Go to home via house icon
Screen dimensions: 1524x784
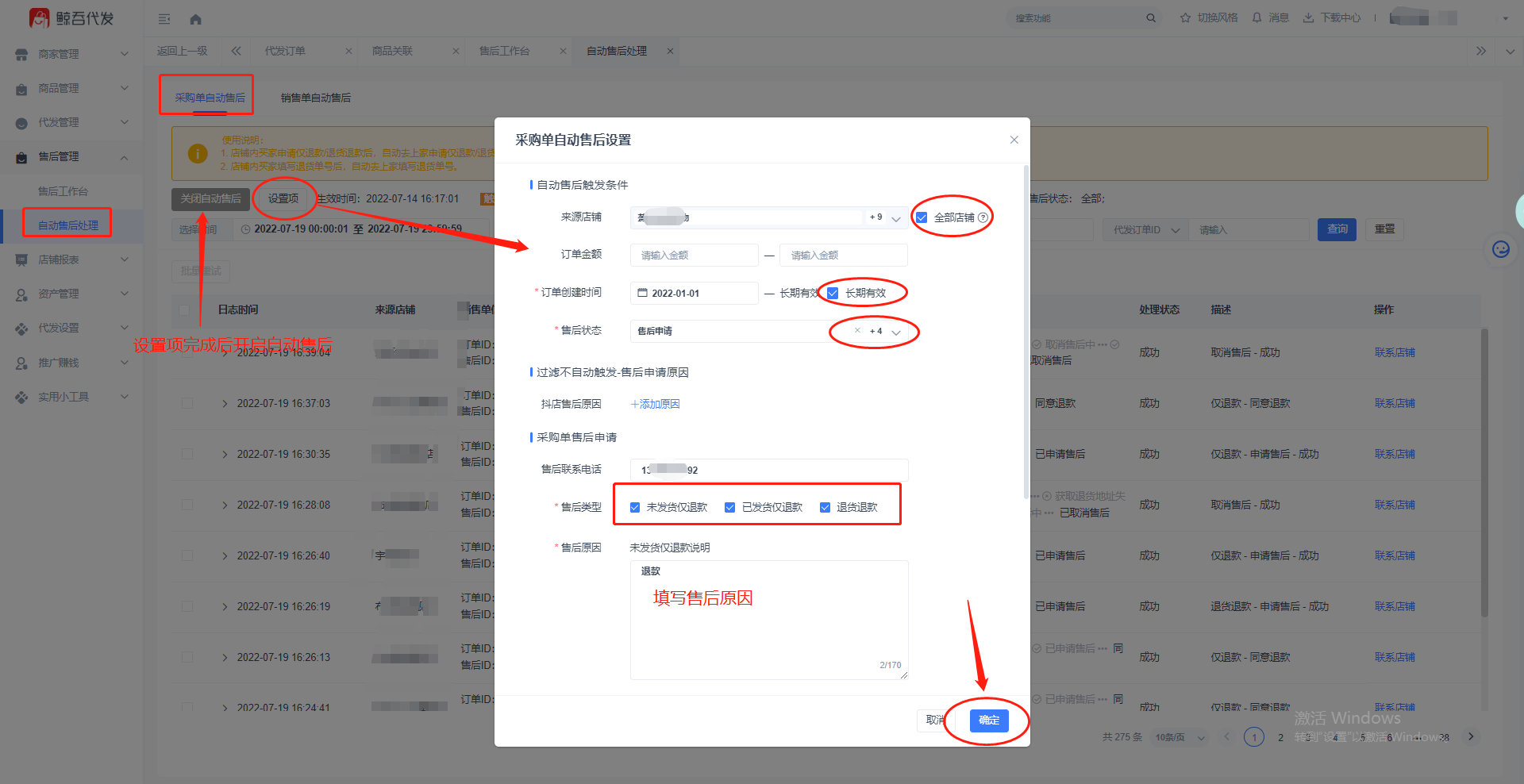(196, 19)
